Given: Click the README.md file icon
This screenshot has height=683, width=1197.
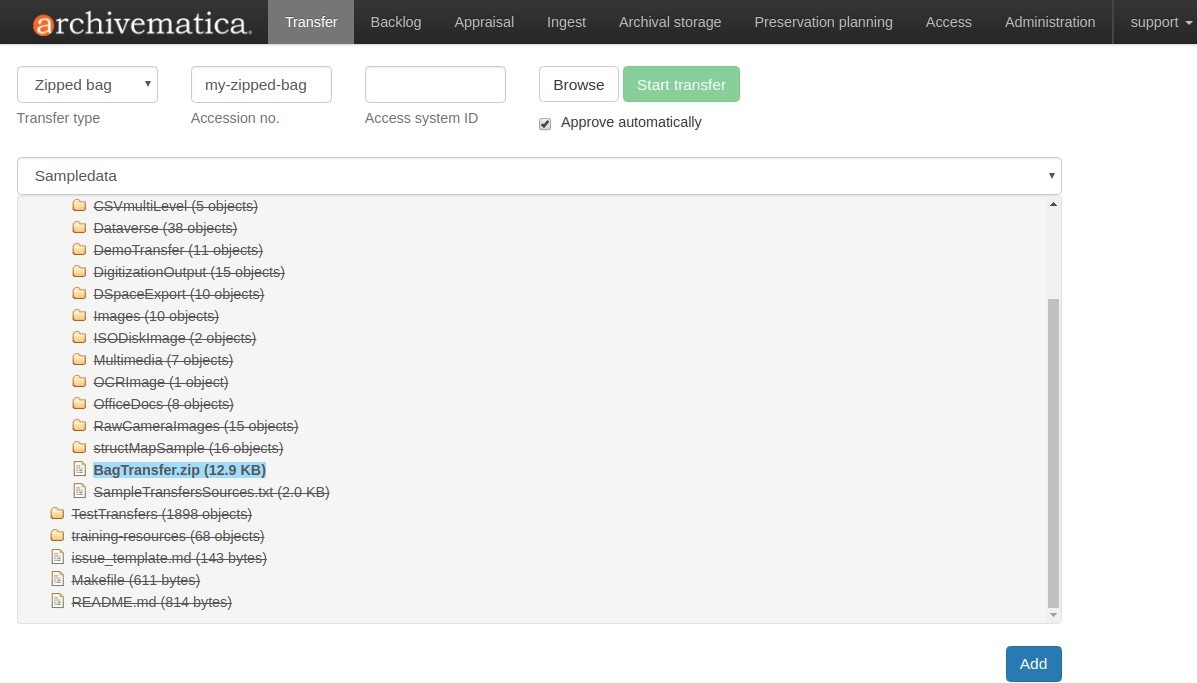Looking at the screenshot, I should pos(58,602).
